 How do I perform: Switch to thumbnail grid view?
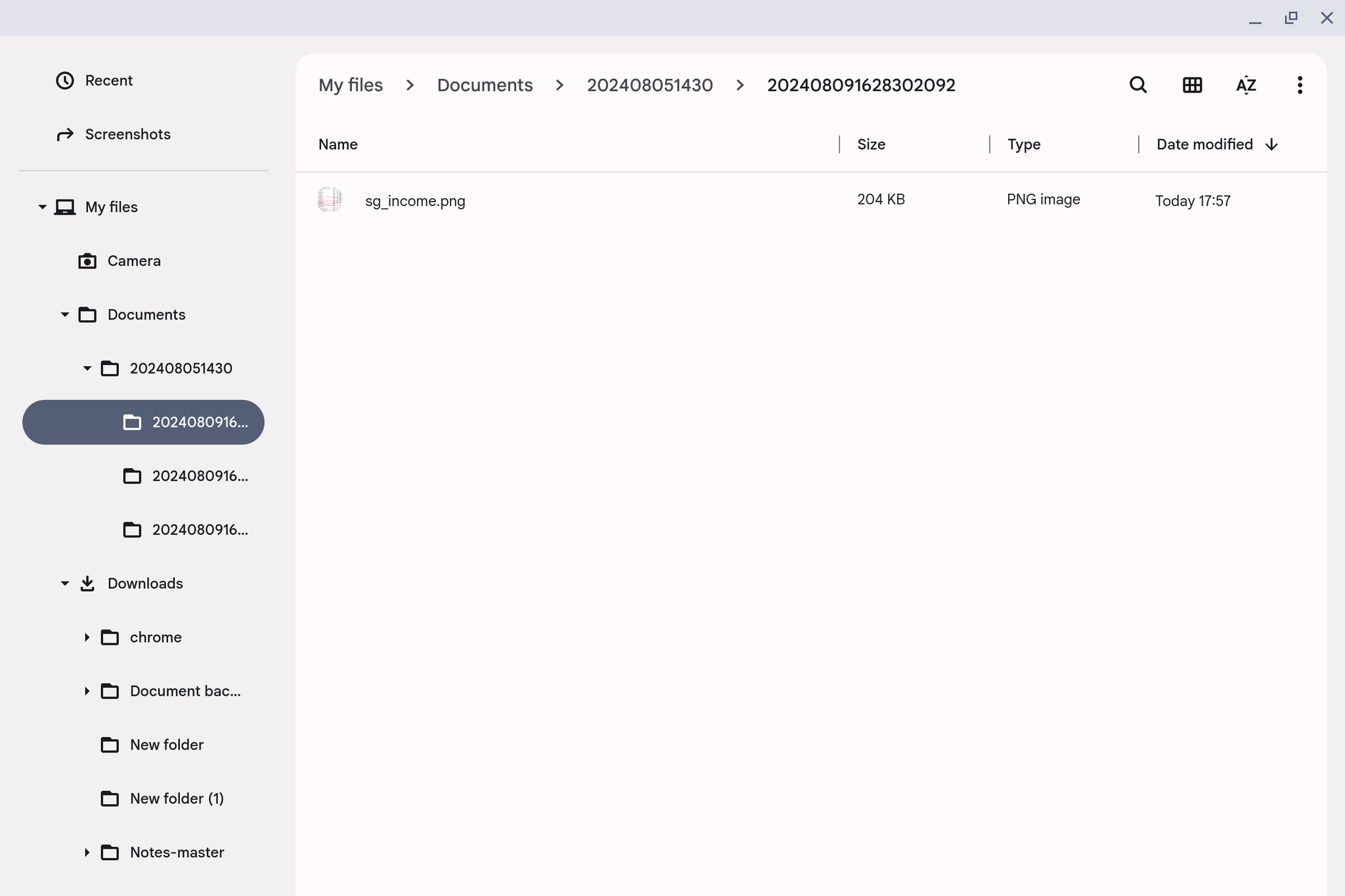pyautogui.click(x=1192, y=85)
